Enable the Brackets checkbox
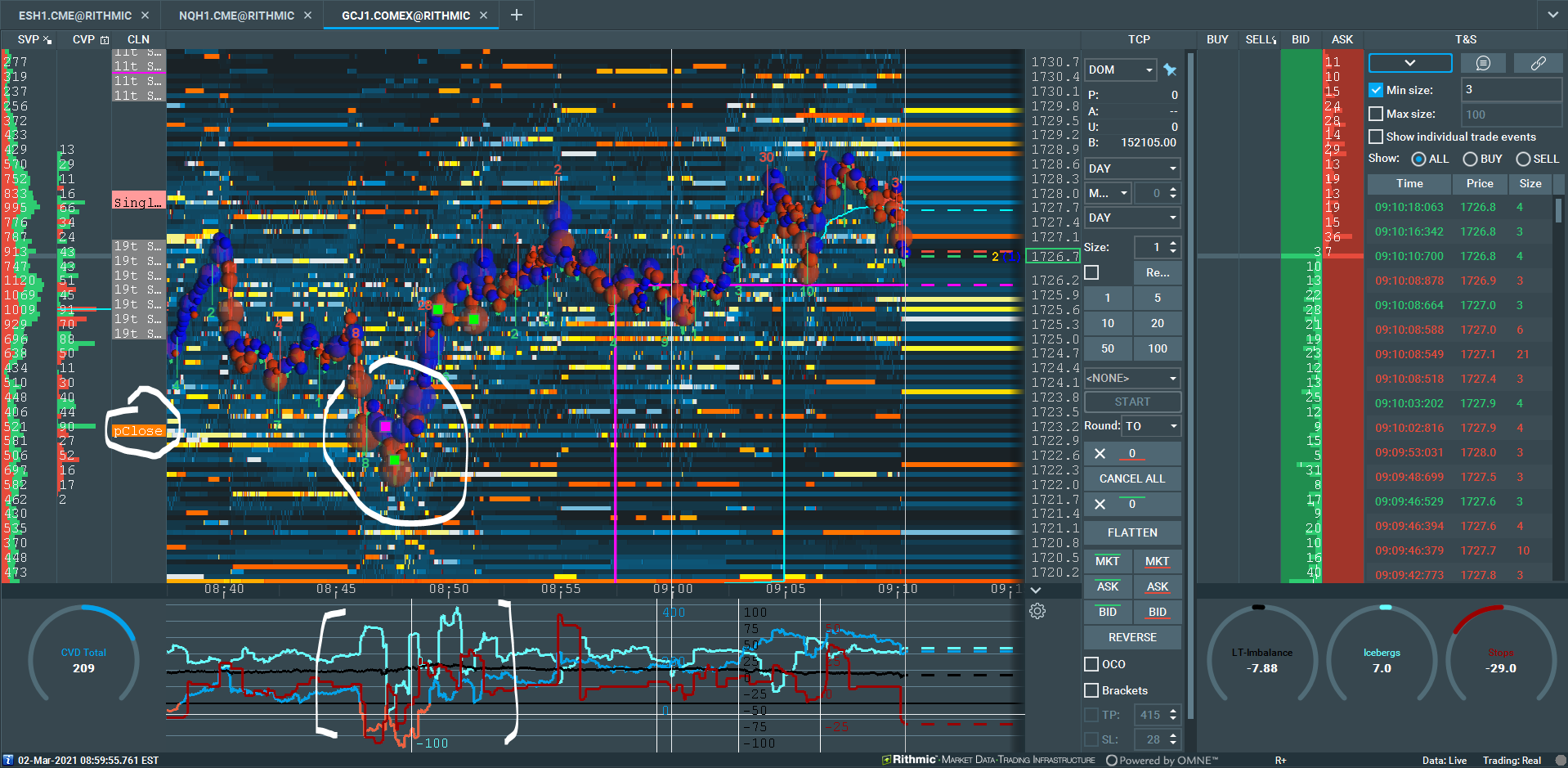1568x768 pixels. 1091,690
